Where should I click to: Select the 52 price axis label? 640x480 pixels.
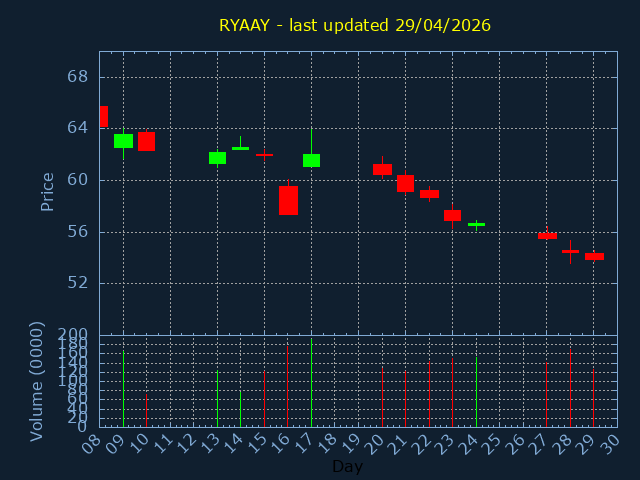click(x=78, y=282)
